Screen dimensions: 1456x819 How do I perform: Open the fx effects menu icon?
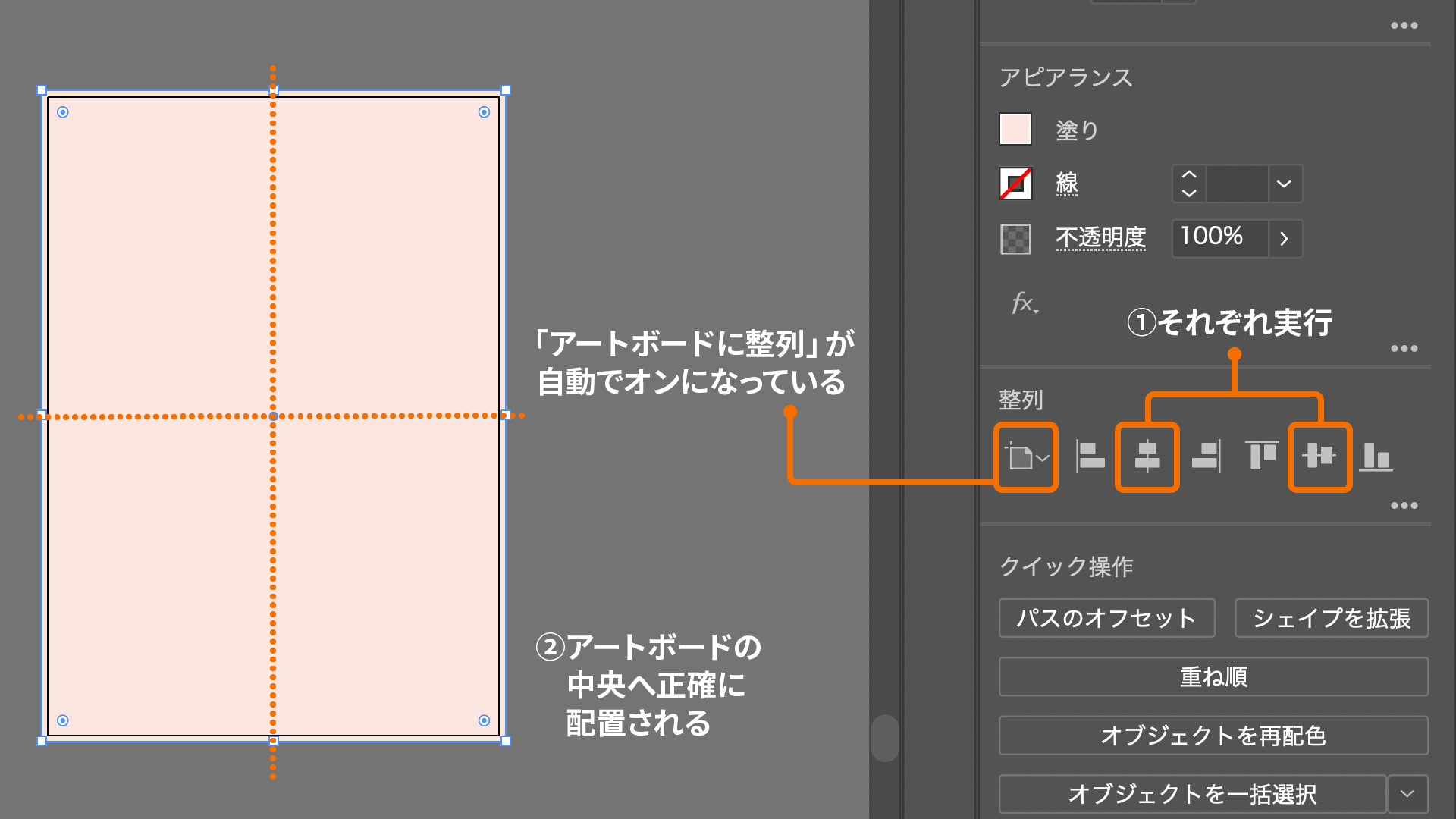[1025, 304]
